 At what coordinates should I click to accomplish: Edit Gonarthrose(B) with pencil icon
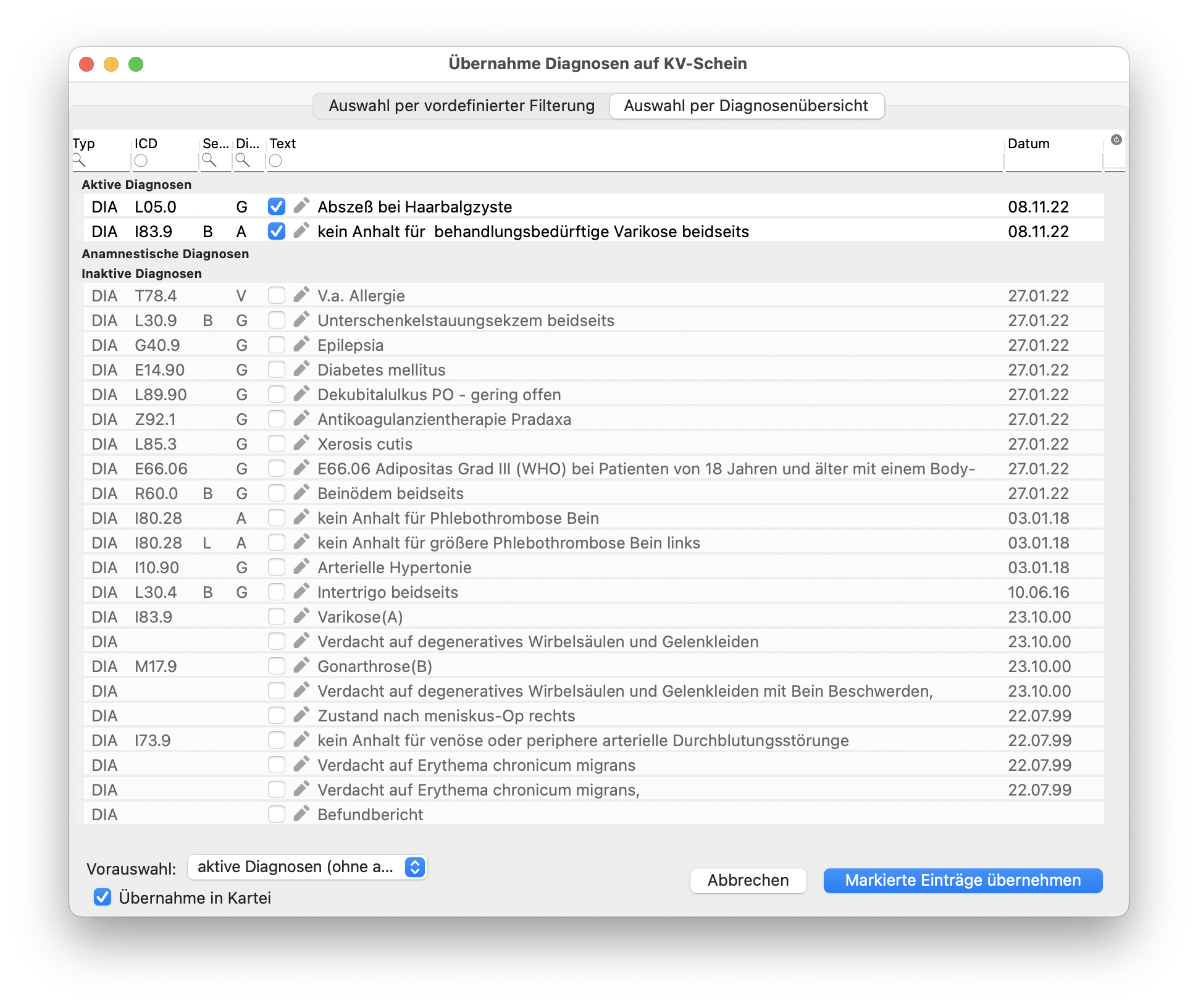[301, 665]
